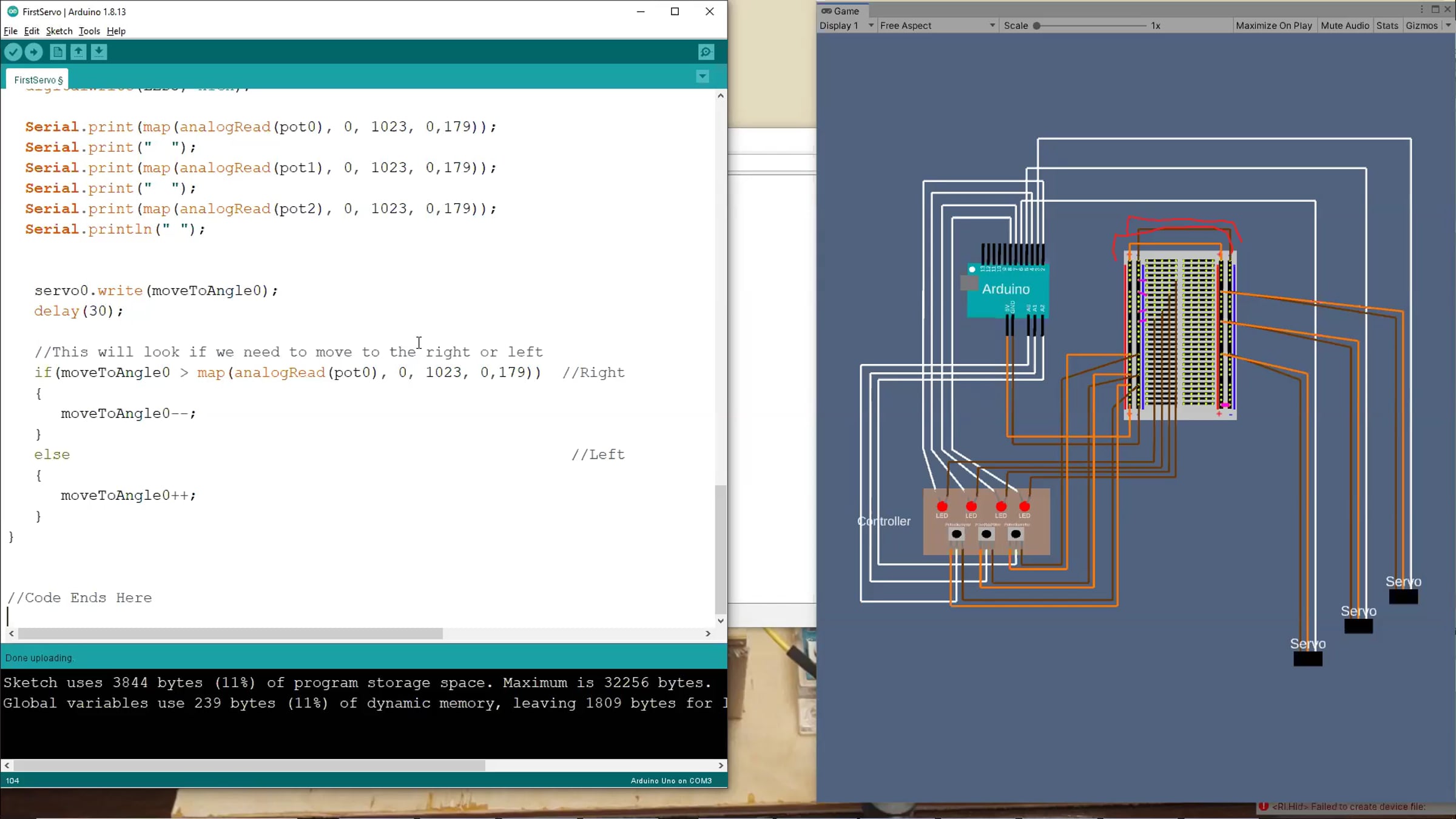The image size is (1456, 819).
Task: Select the FirstServo sketch tab
Action: point(38,80)
